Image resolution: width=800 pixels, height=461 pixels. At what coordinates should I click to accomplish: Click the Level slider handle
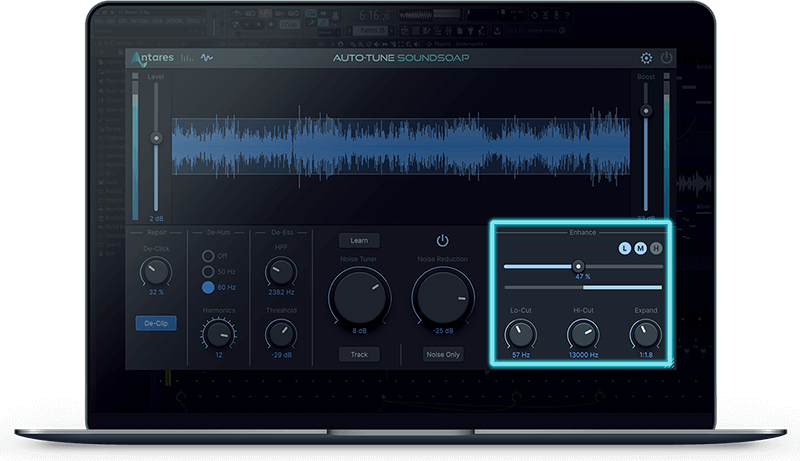click(156, 138)
